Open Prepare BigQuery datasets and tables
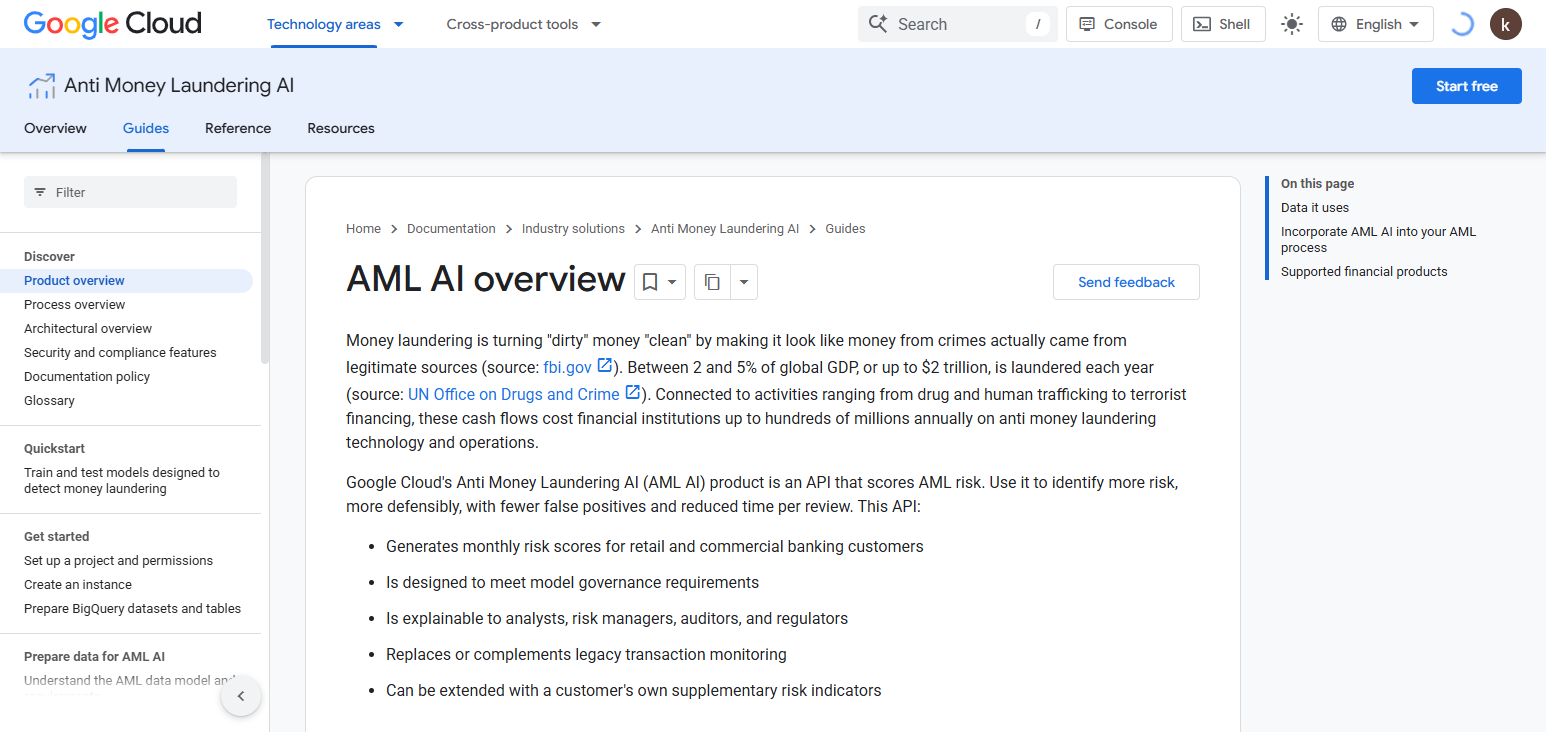The width and height of the screenshot is (1546, 732). pyautogui.click(x=132, y=609)
